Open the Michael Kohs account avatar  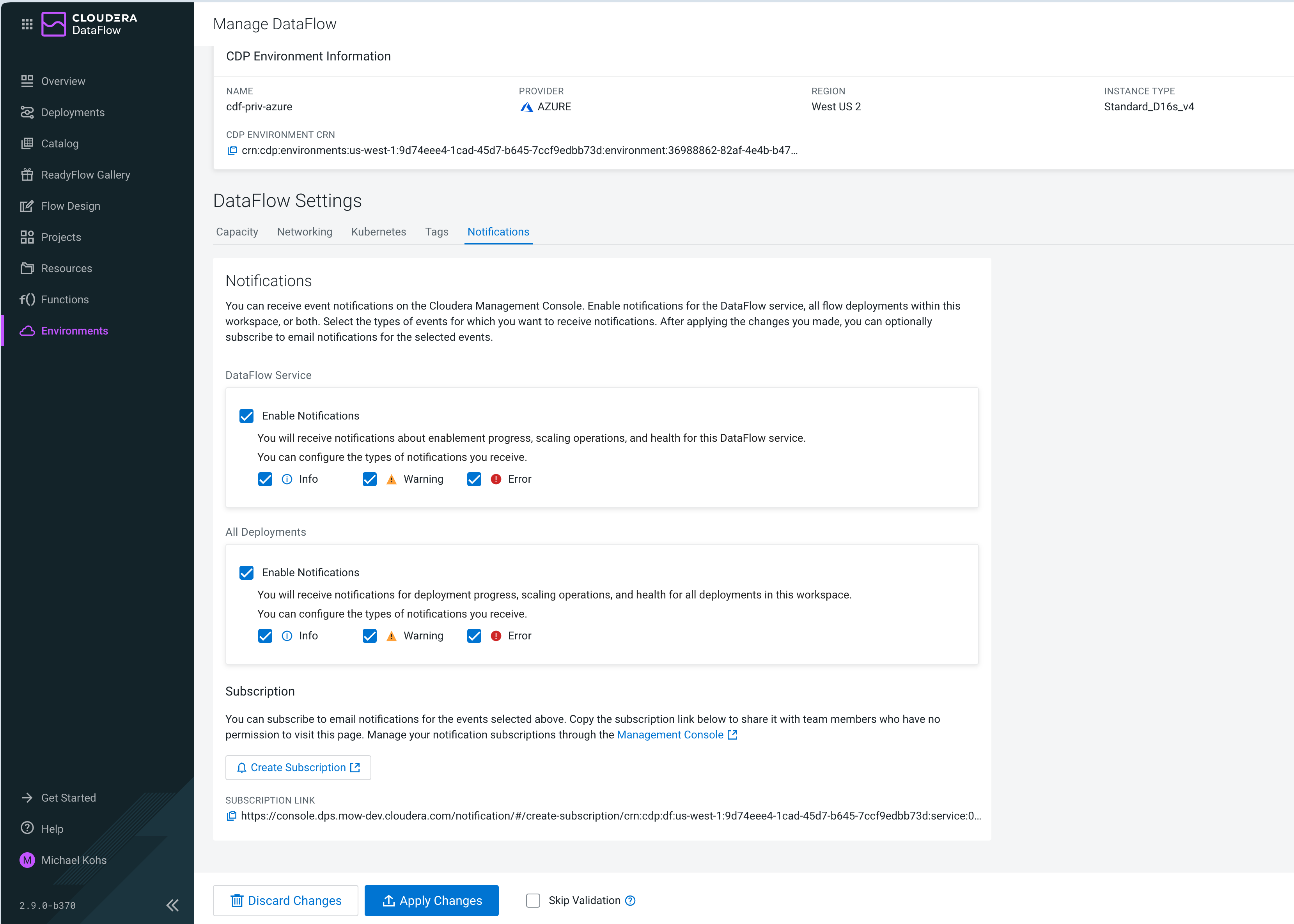tap(27, 860)
